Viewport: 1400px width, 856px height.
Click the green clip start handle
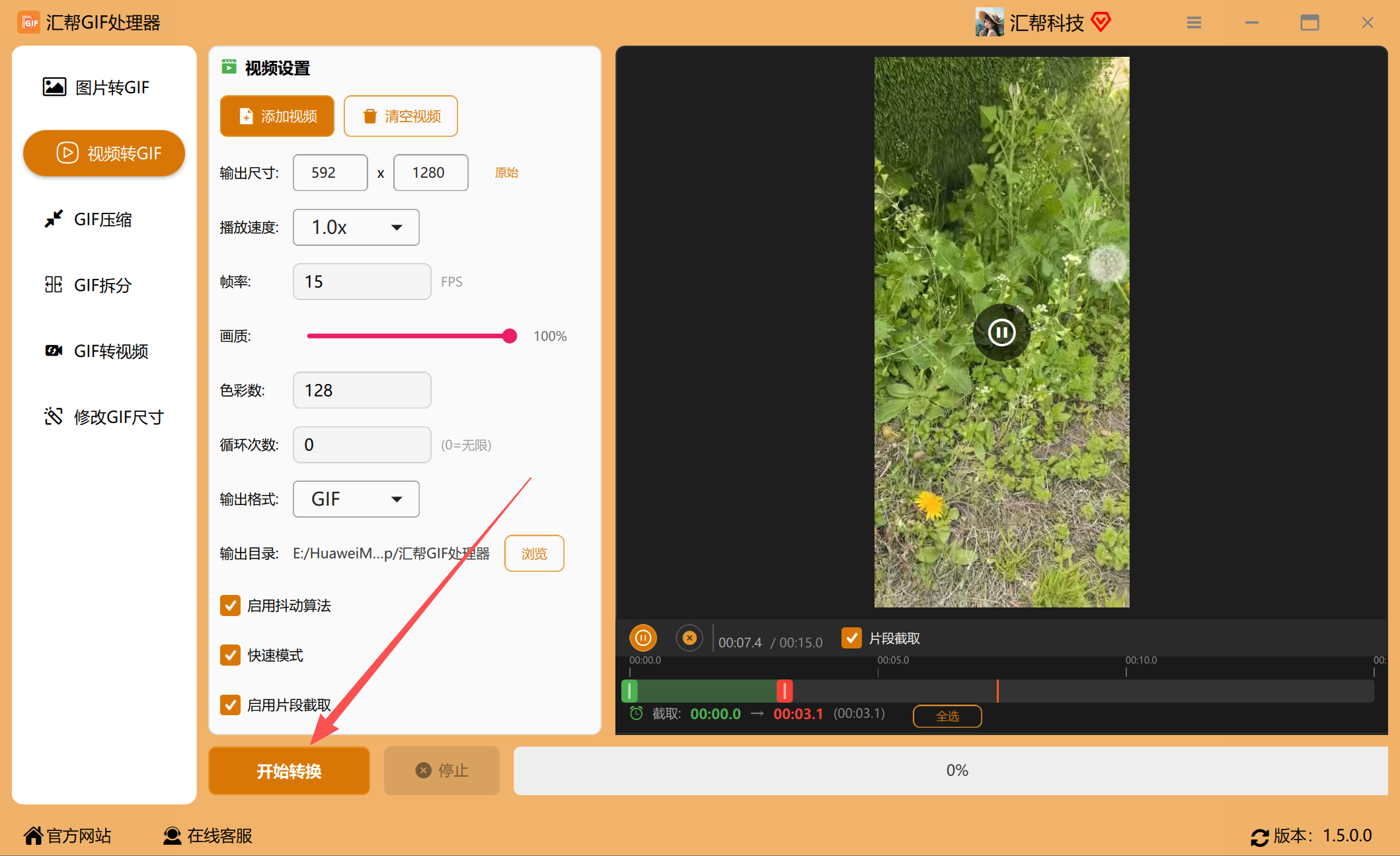[x=629, y=691]
